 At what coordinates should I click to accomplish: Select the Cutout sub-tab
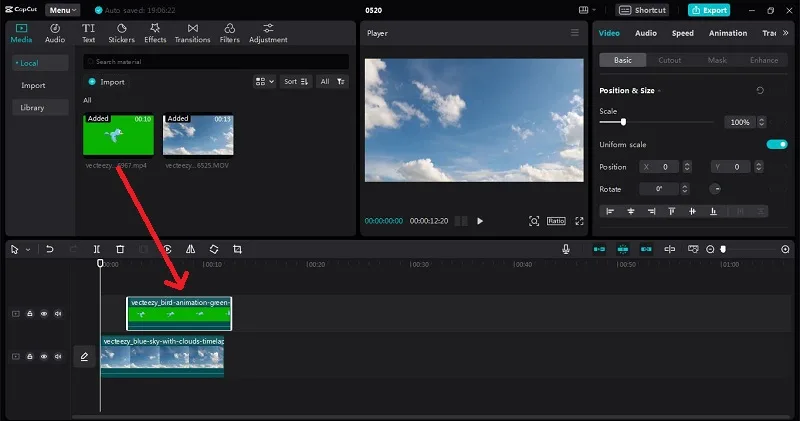(x=669, y=60)
